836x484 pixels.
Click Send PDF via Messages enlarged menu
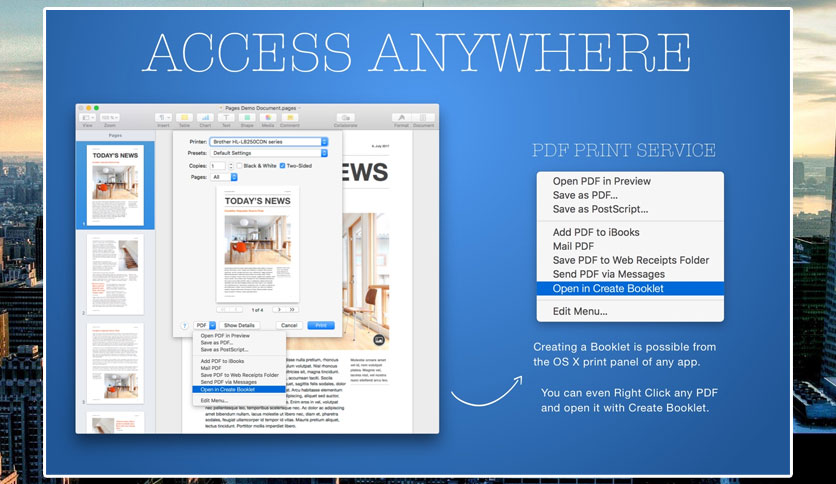pyautogui.click(x=630, y=274)
